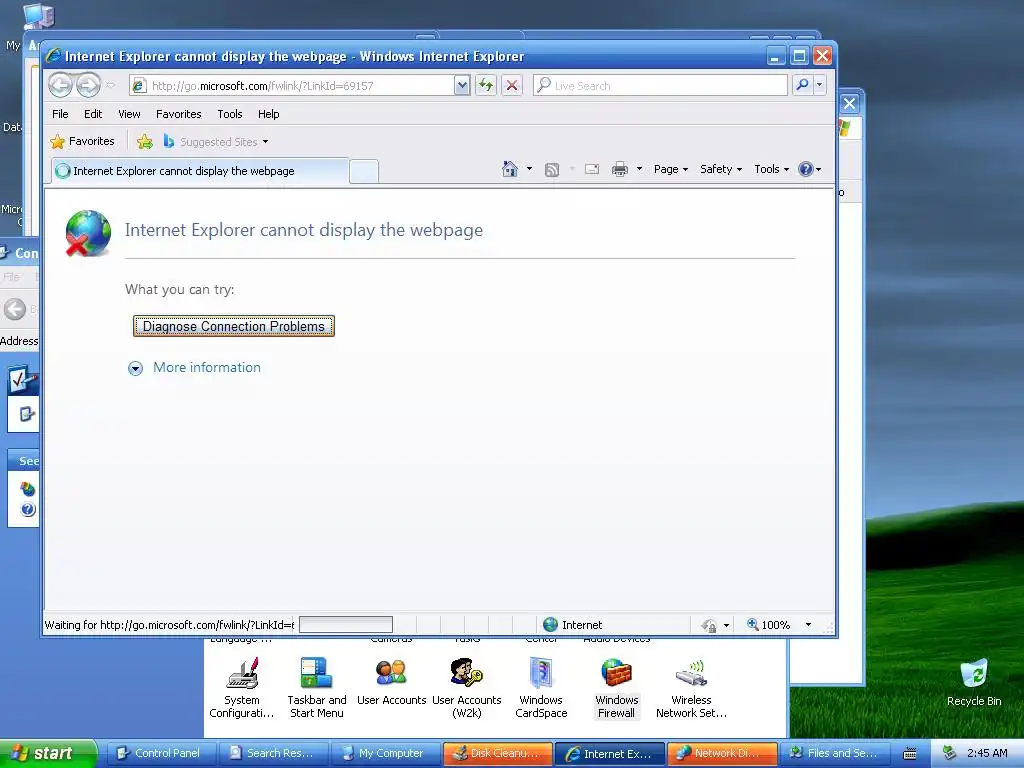
Task: Open the recent pages dropdown arrow
Action: [x=110, y=85]
